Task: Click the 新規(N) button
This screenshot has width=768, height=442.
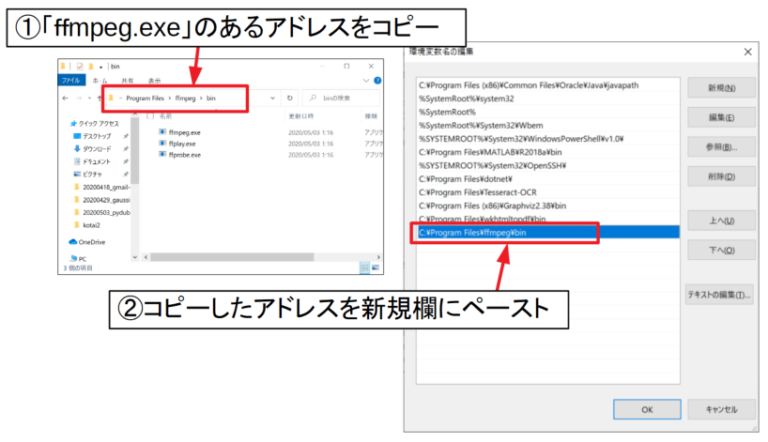Action: [719, 89]
